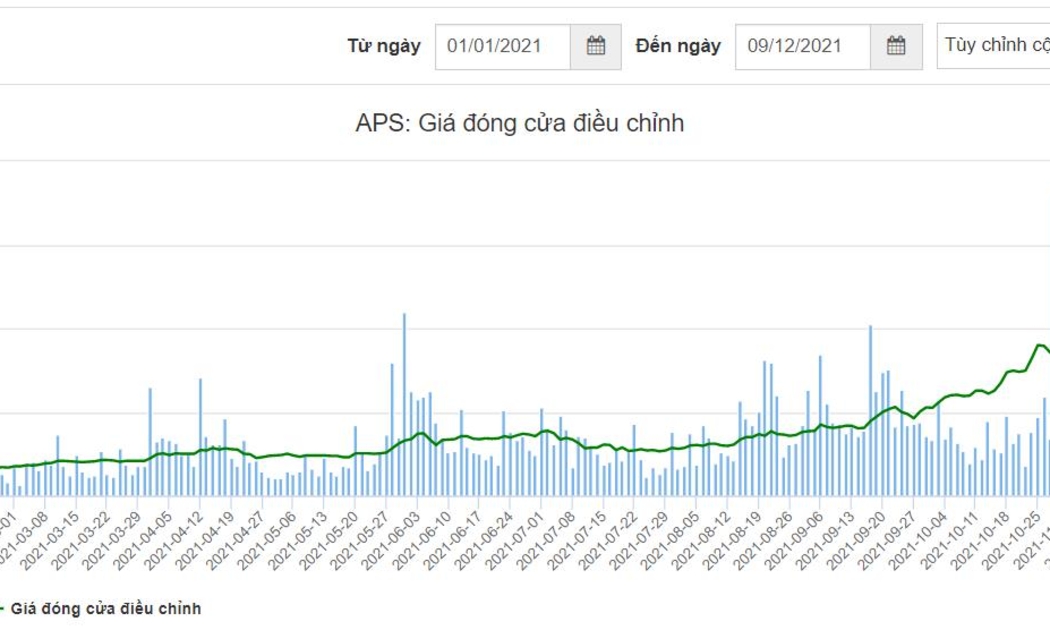The width and height of the screenshot is (1050, 630).
Task: Click the tall volume bar near 2021-09-20
Action: (x=871, y=410)
